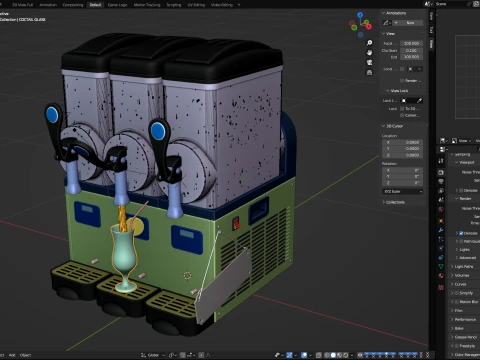Viewport: 480px width, 360px height.
Task: Toggle X-ray display in the viewport header
Action: pyautogui.click(x=319, y=355)
